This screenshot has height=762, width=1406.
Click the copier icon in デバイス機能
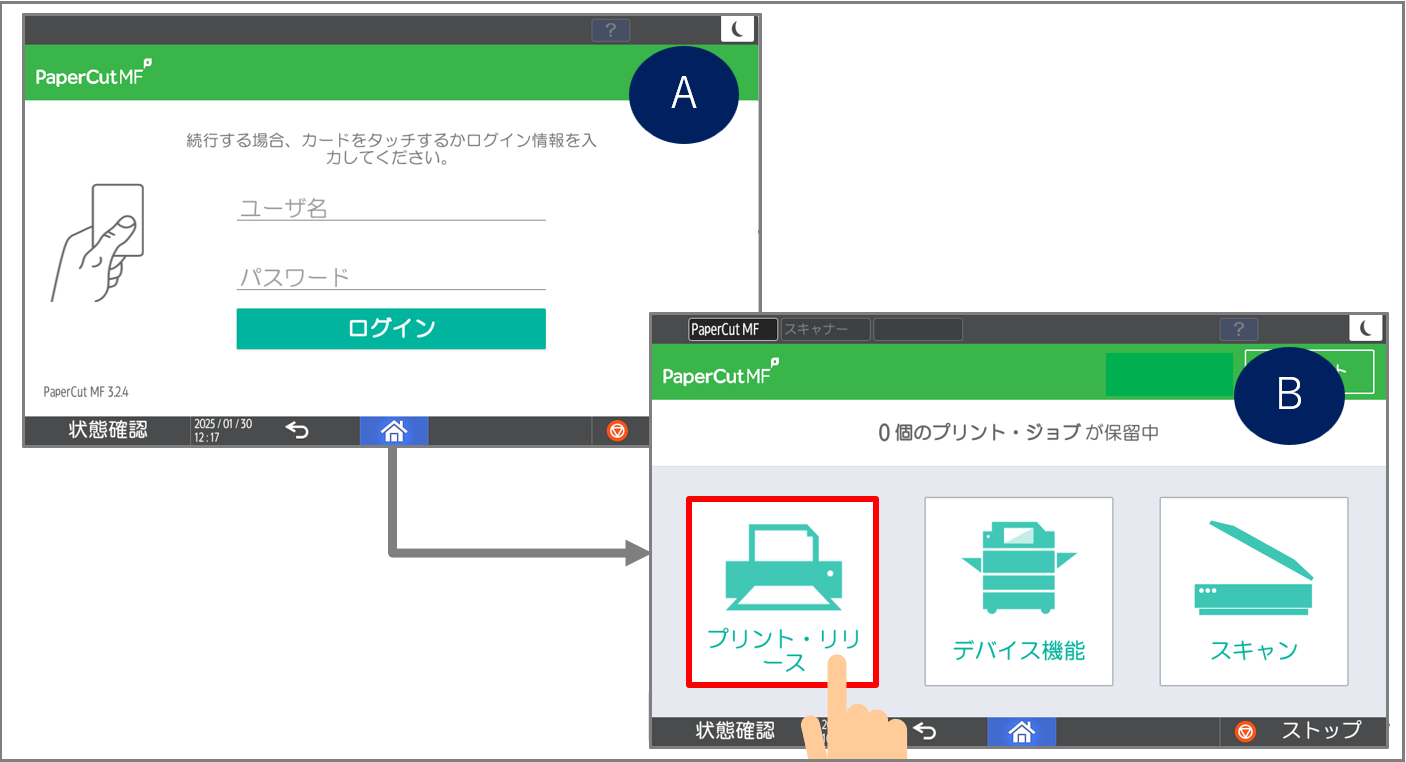pyautogui.click(x=1018, y=567)
